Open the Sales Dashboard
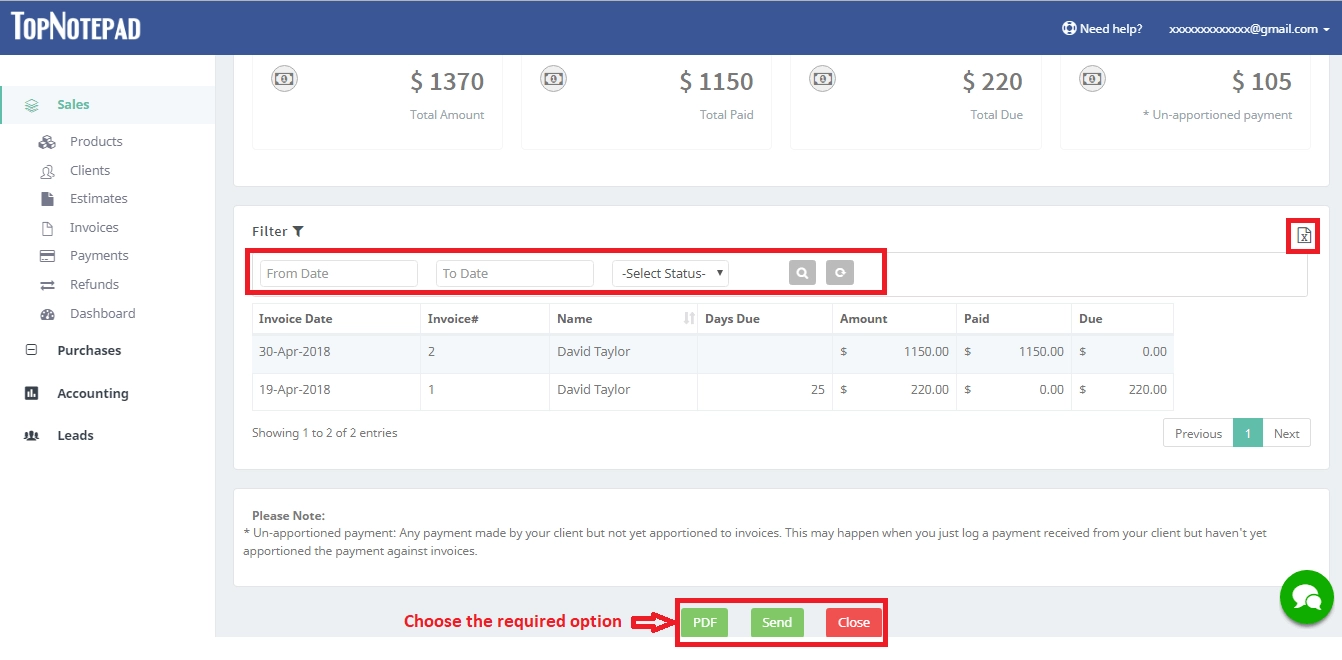Screen dimensions: 1342x660 (103, 313)
